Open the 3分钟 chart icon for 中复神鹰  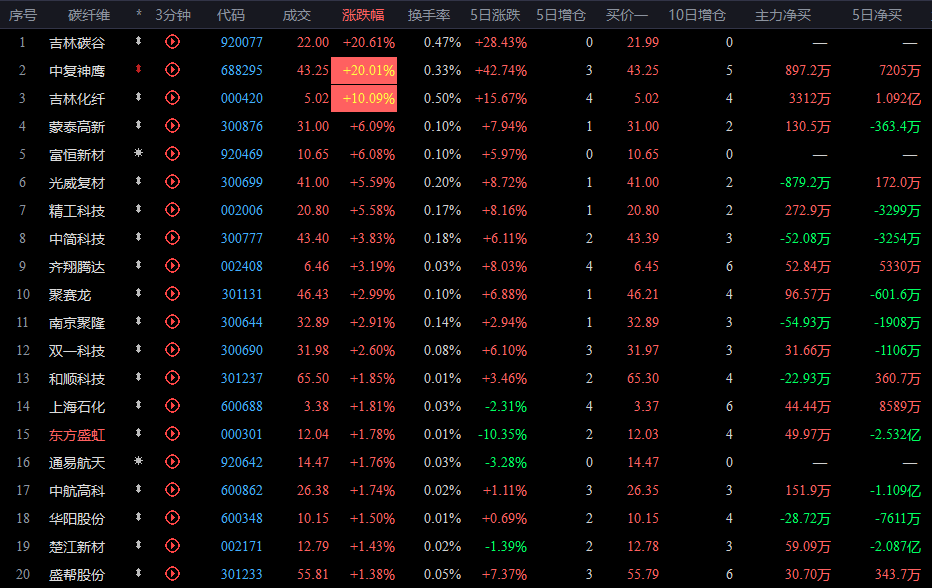(x=172, y=70)
